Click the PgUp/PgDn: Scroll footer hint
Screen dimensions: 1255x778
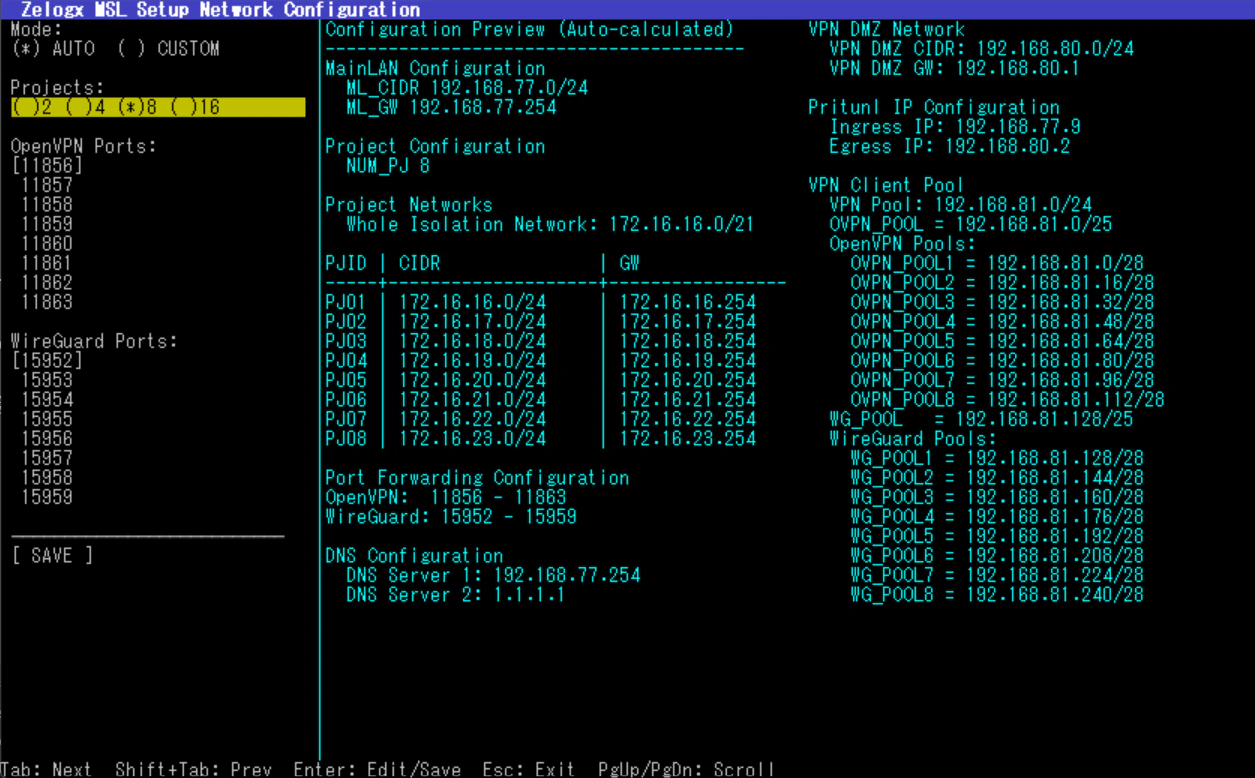pyautogui.click(x=687, y=769)
